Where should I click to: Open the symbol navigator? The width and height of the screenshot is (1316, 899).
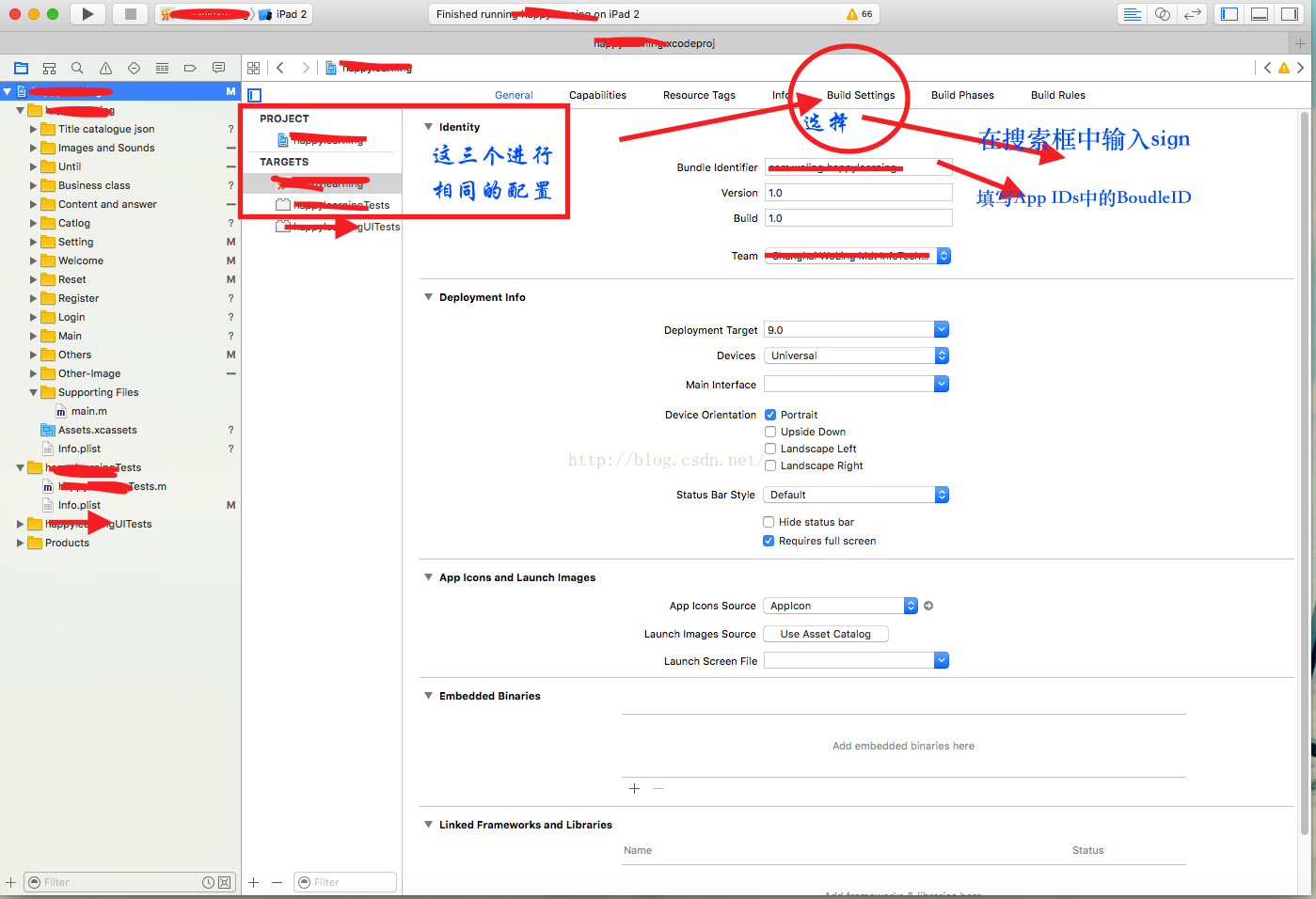pos(49,68)
